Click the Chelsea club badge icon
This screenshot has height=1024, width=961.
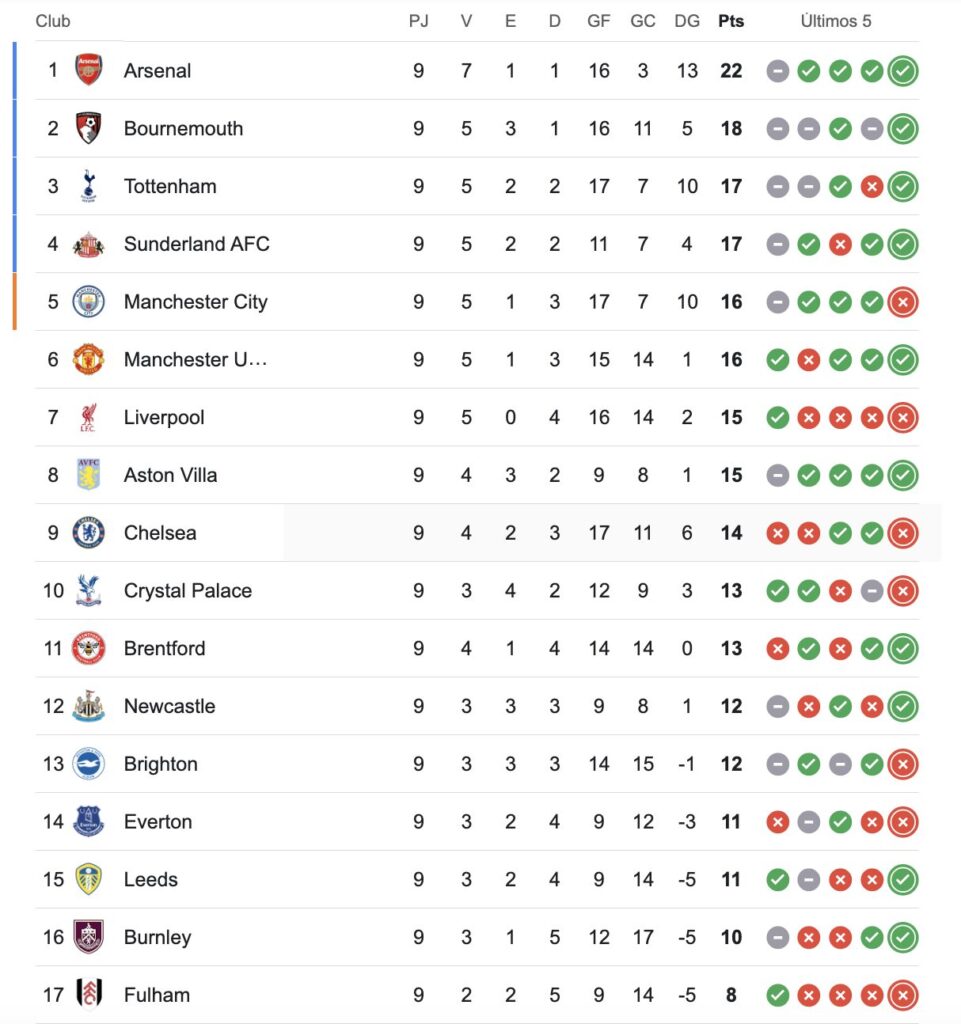coord(89,533)
